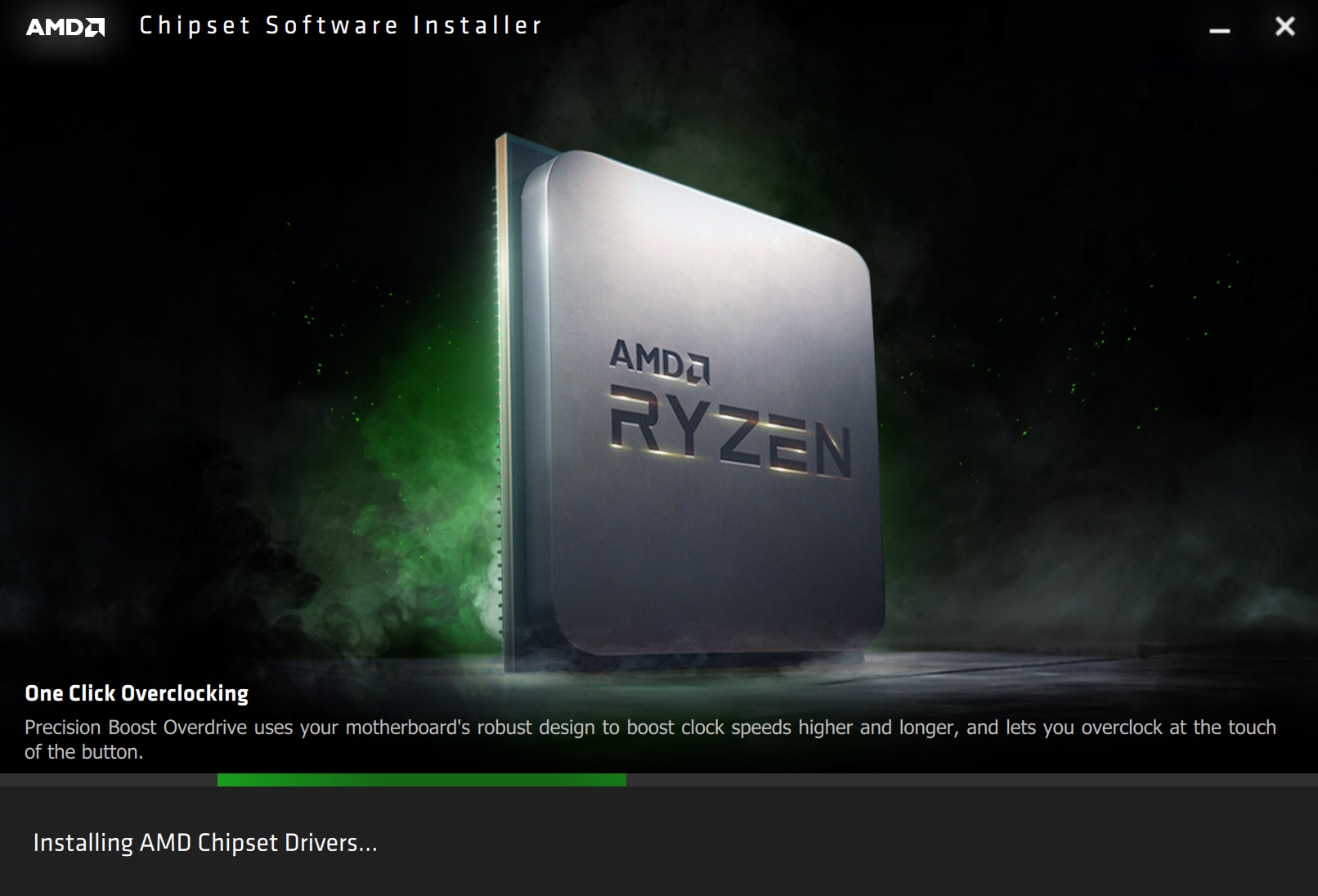Image resolution: width=1318 pixels, height=896 pixels.
Task: Click empty title bar area beside the installer title
Action: click(870, 27)
